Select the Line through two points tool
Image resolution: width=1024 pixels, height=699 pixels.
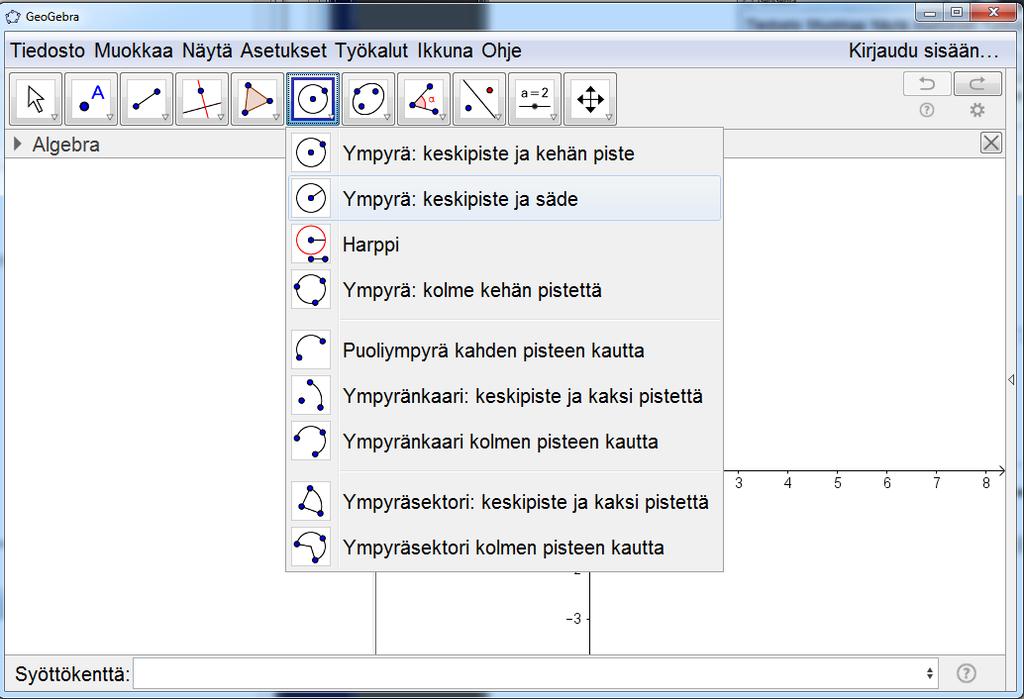point(147,99)
